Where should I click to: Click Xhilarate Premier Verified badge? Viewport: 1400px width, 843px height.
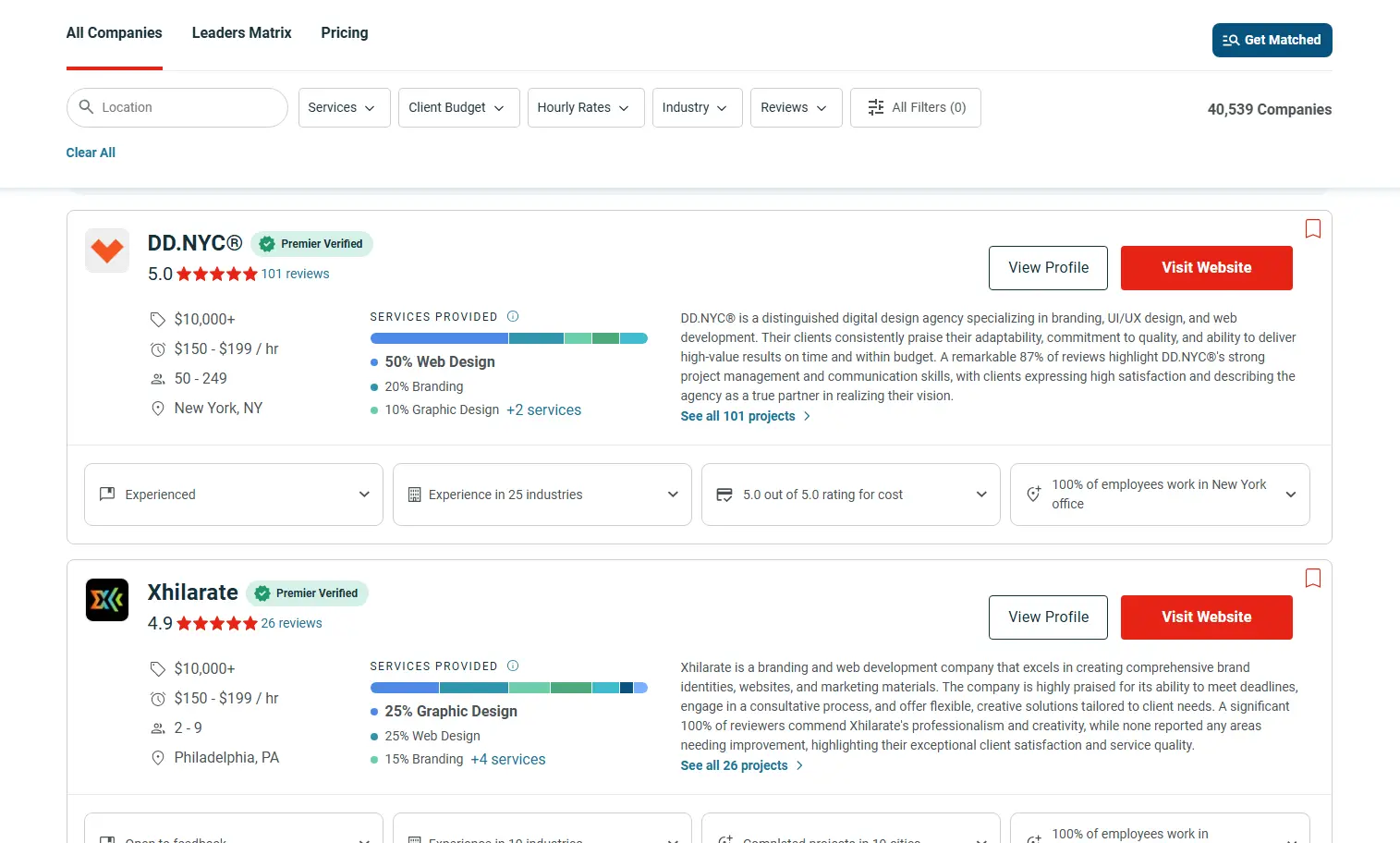click(307, 593)
